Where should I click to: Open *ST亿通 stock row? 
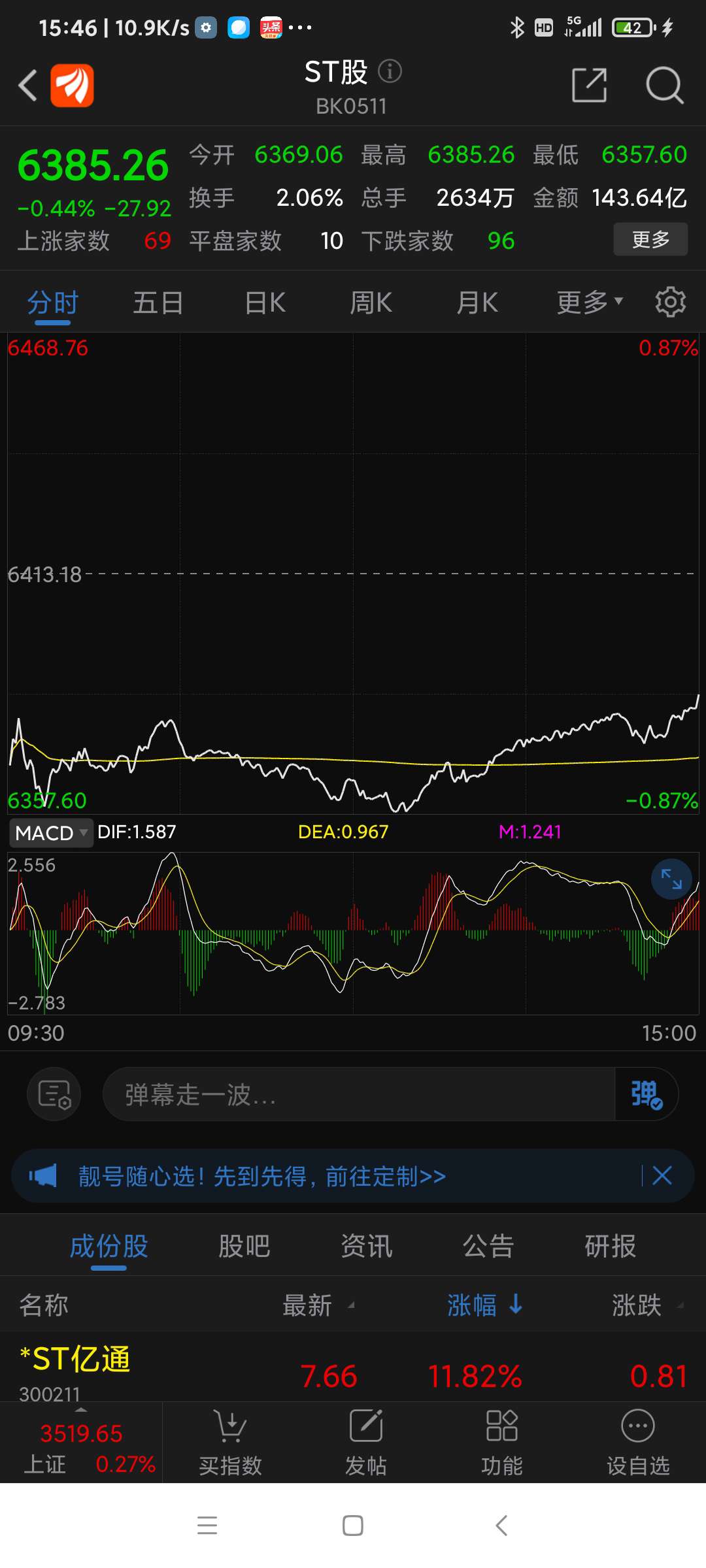pos(353,1367)
